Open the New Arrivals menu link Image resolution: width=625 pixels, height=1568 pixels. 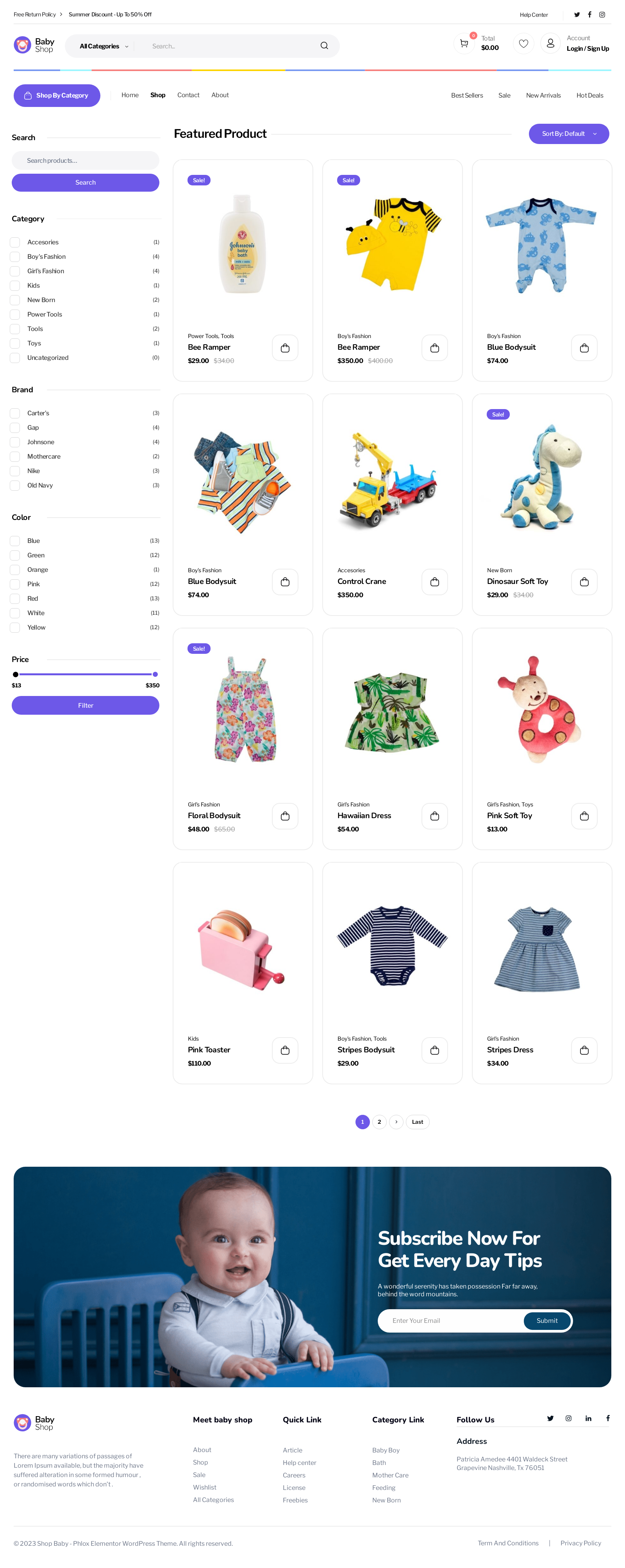[x=543, y=96]
